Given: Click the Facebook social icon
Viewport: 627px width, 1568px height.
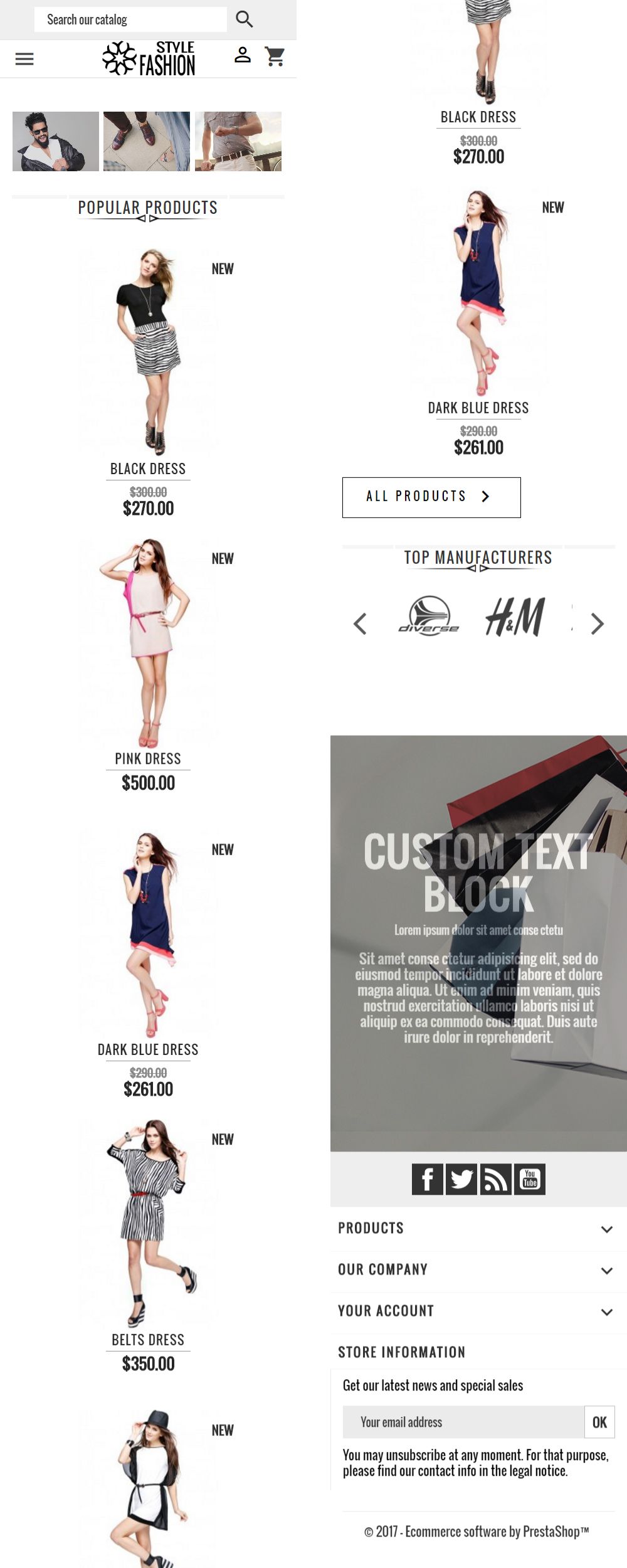Looking at the screenshot, I should coord(428,1179).
